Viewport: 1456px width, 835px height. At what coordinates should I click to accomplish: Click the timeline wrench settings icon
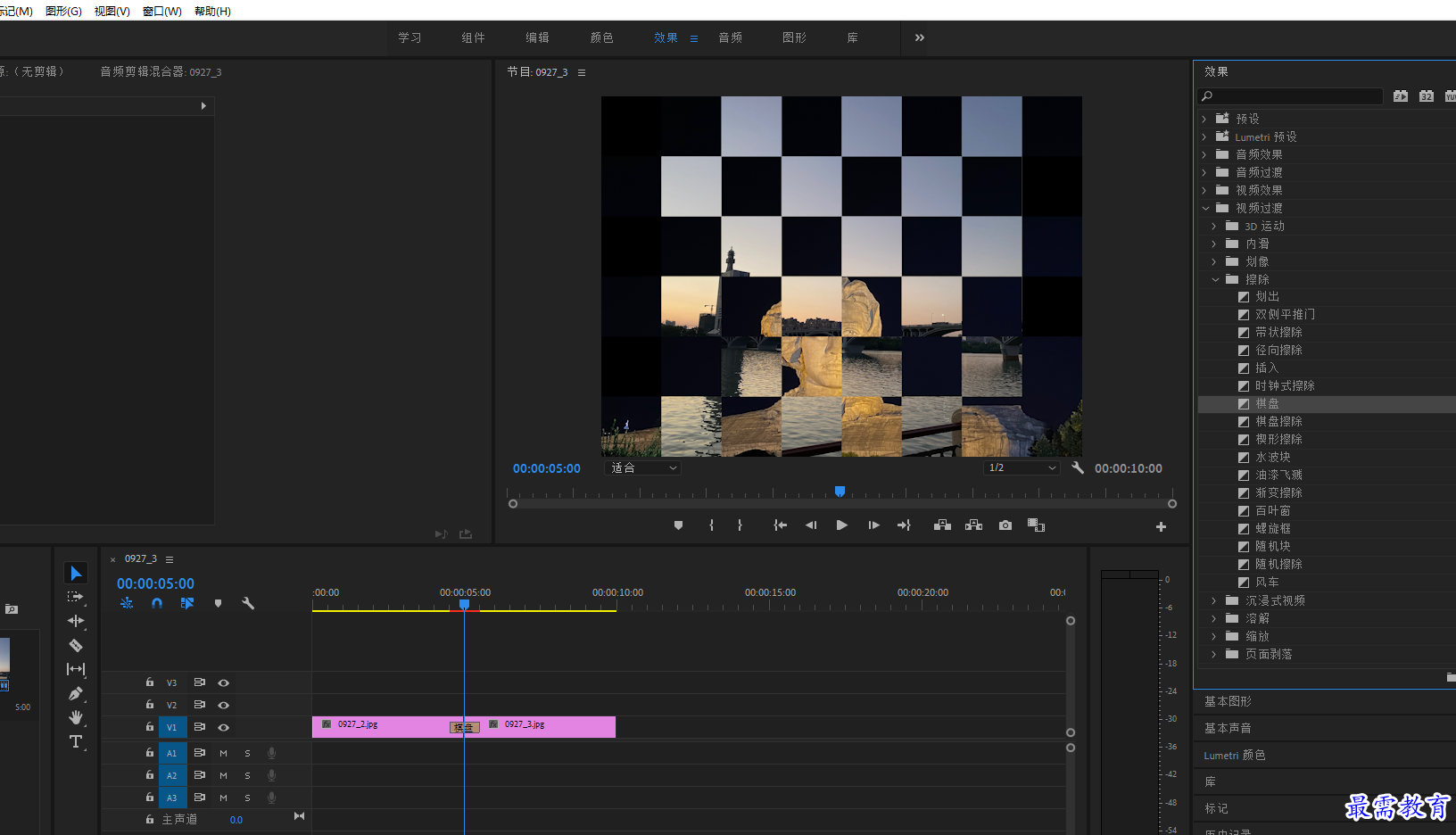pos(248,603)
